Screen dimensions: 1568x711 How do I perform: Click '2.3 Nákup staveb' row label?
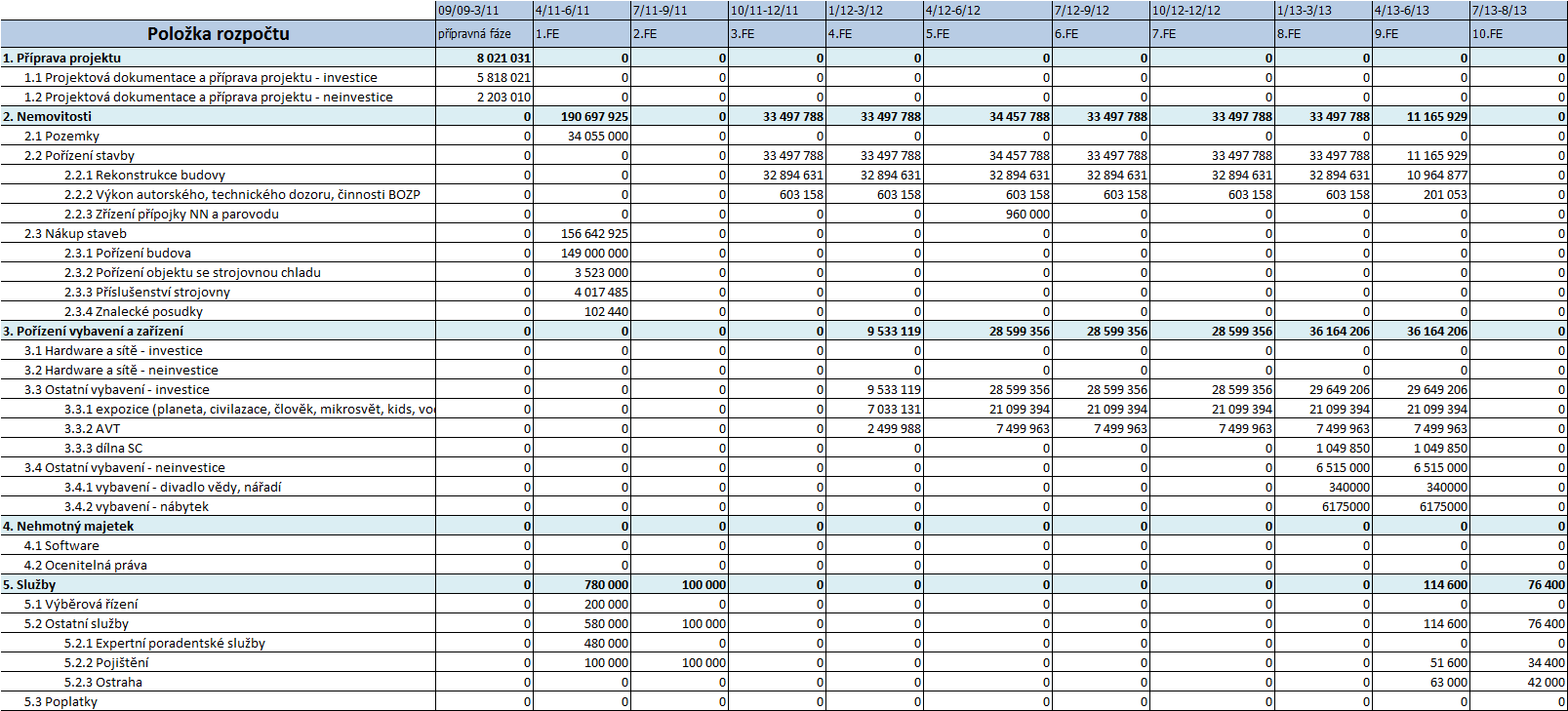pos(75,233)
